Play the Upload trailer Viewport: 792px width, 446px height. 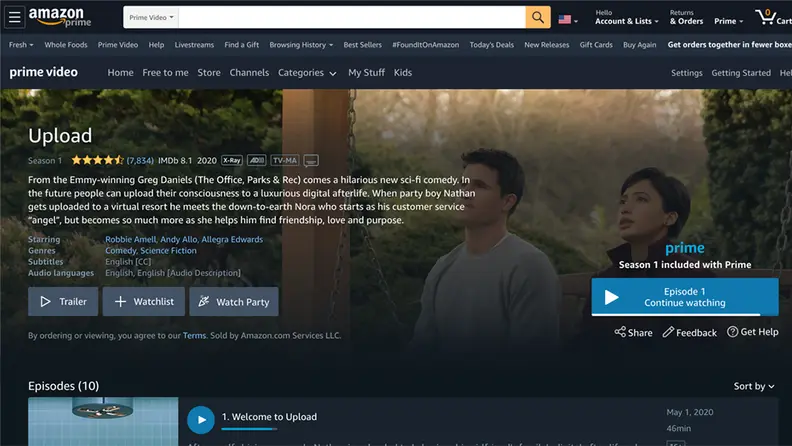click(x=63, y=302)
